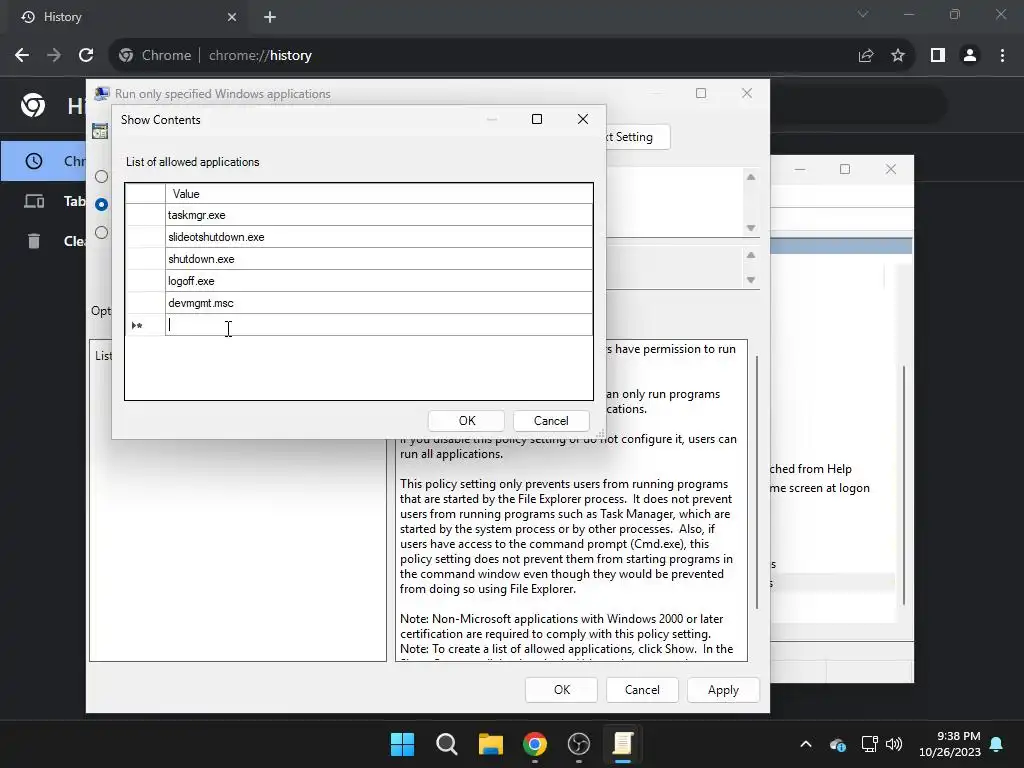Click the policy window OK button
Image resolution: width=1024 pixels, height=768 pixels.
tap(562, 690)
